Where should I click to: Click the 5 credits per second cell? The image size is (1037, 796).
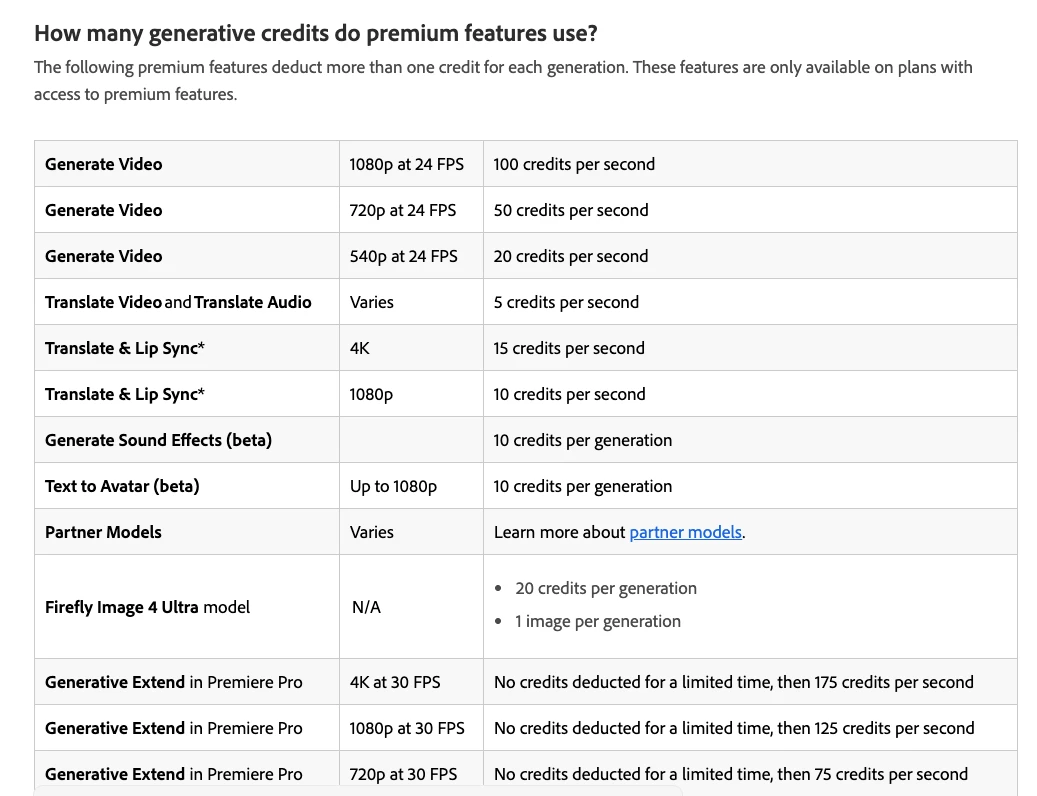[x=566, y=302]
